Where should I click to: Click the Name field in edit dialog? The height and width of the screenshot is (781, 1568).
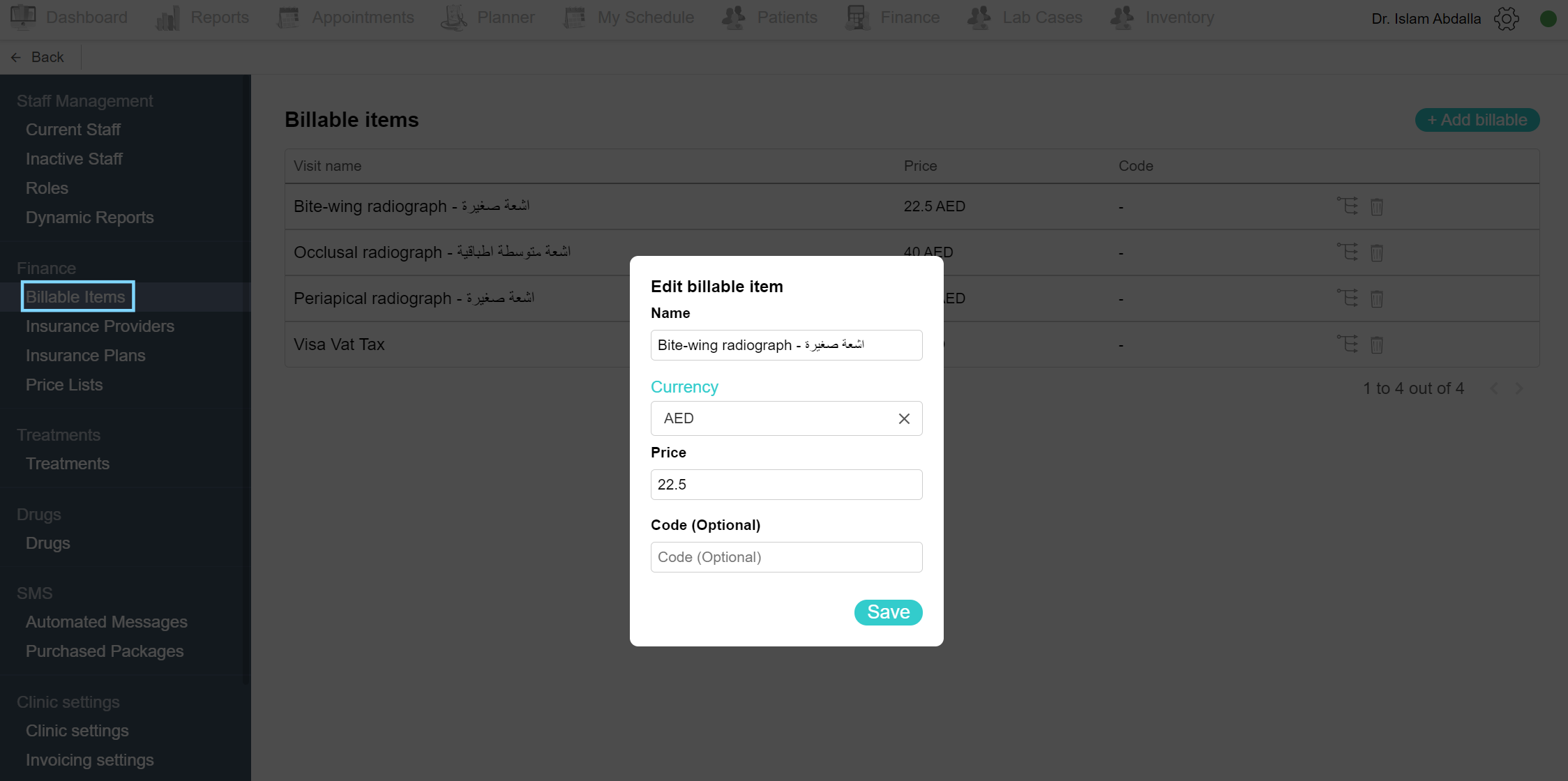pyautogui.click(x=786, y=345)
